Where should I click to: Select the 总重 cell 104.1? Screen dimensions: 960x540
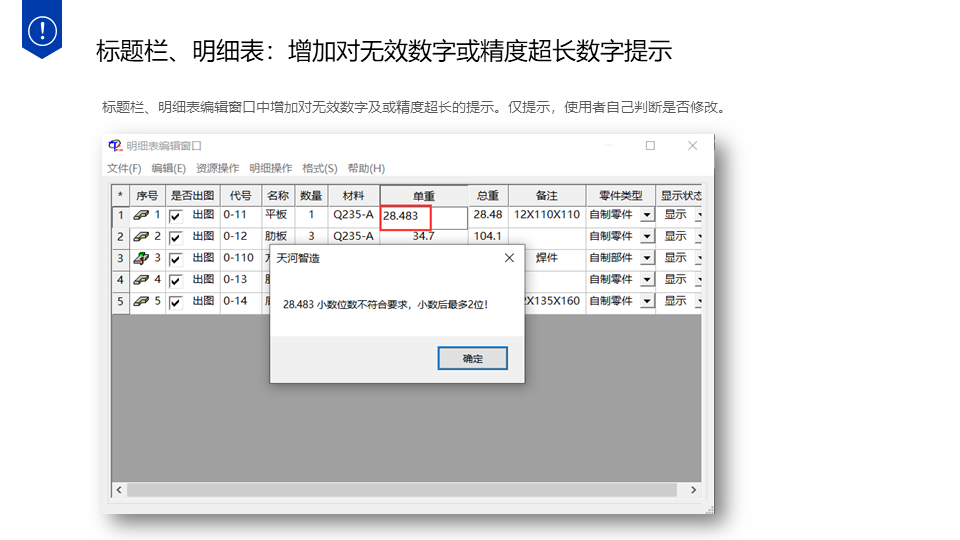pos(488,236)
